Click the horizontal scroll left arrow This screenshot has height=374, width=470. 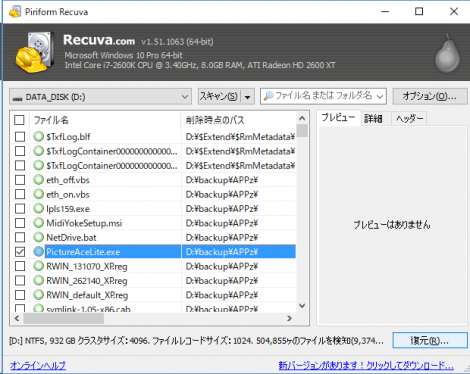click(x=17, y=318)
